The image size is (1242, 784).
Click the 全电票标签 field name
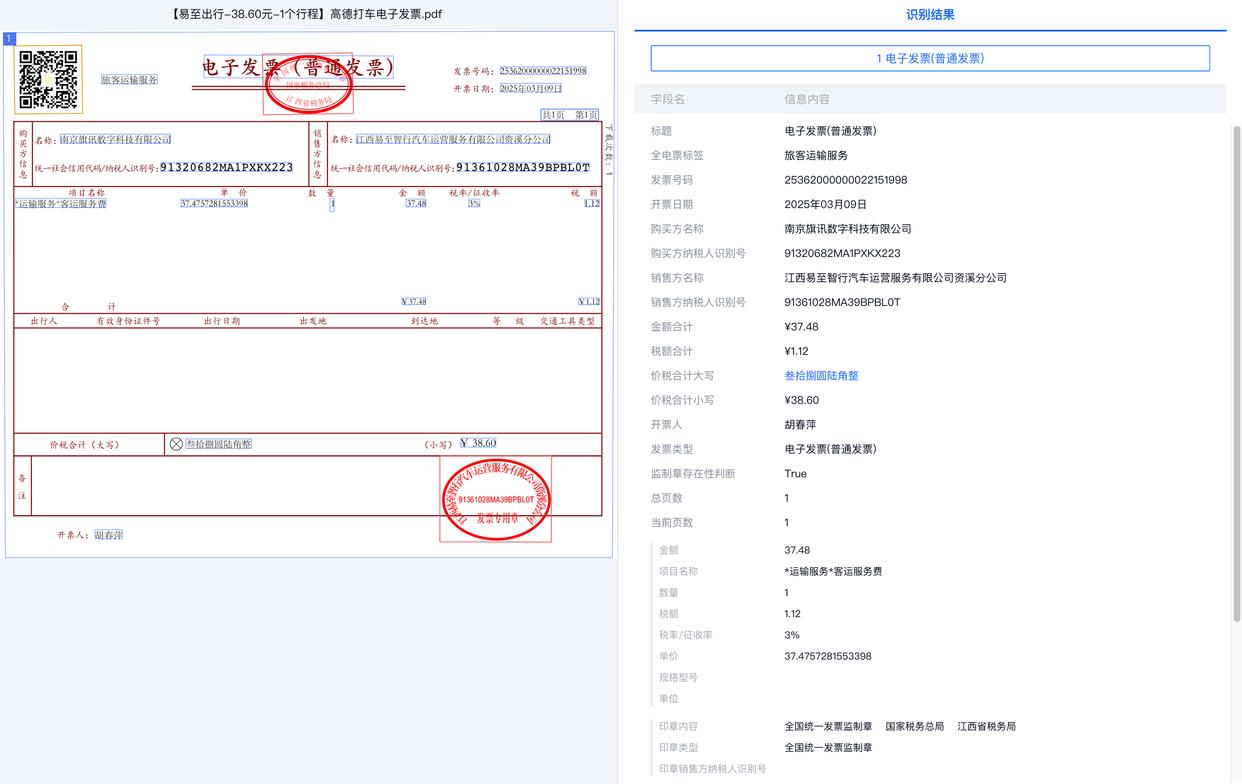(677, 155)
